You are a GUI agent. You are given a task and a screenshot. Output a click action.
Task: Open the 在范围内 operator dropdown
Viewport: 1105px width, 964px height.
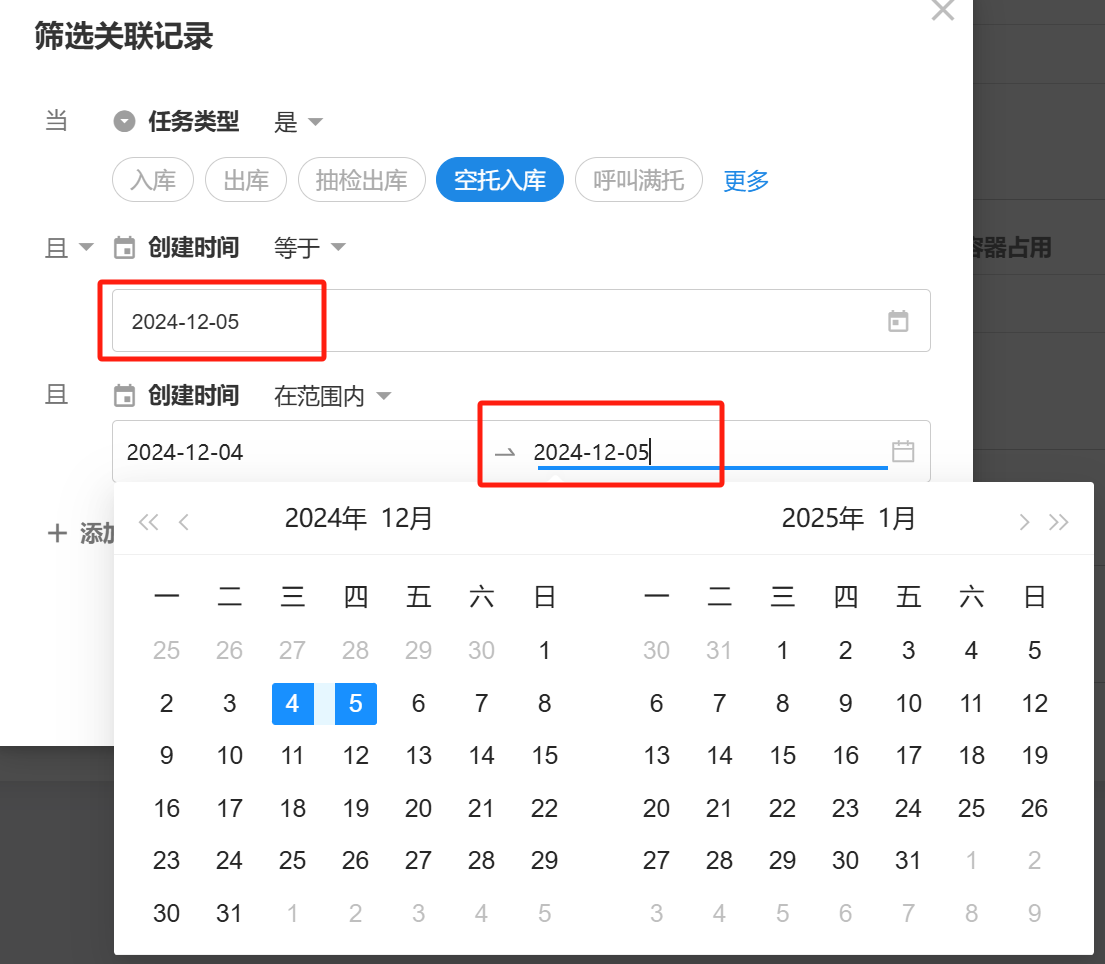tap(332, 396)
